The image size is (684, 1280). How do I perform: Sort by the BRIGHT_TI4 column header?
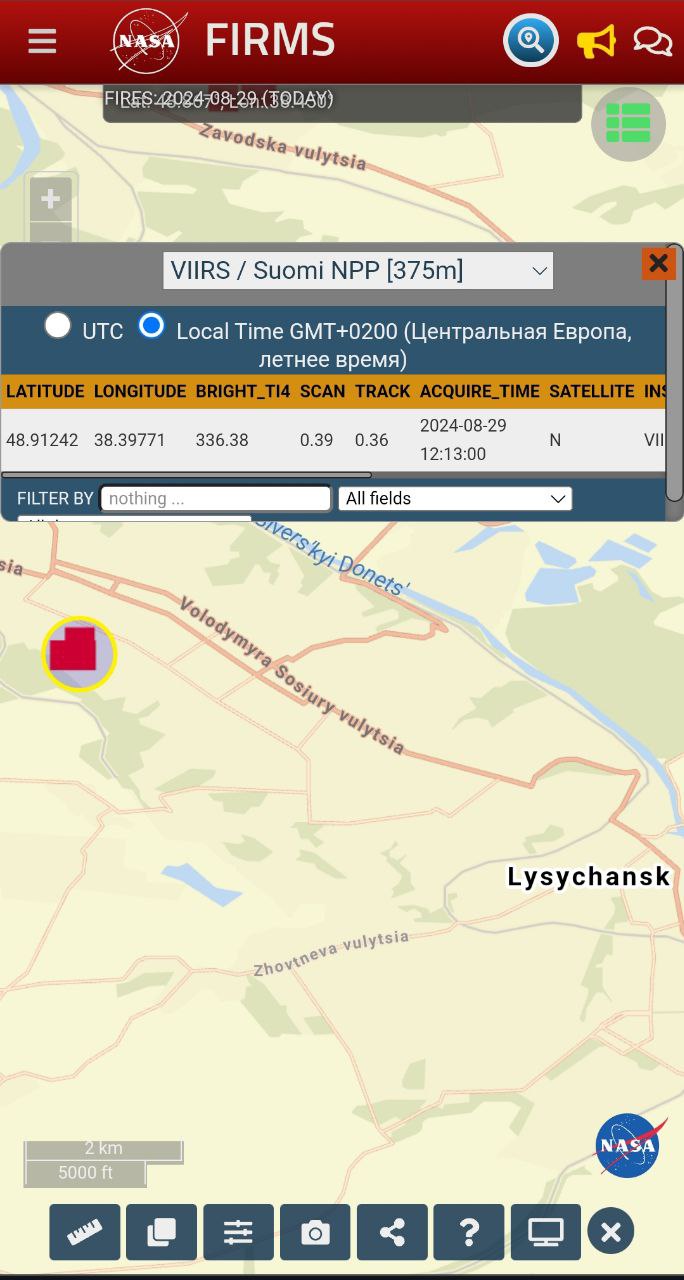point(242,391)
